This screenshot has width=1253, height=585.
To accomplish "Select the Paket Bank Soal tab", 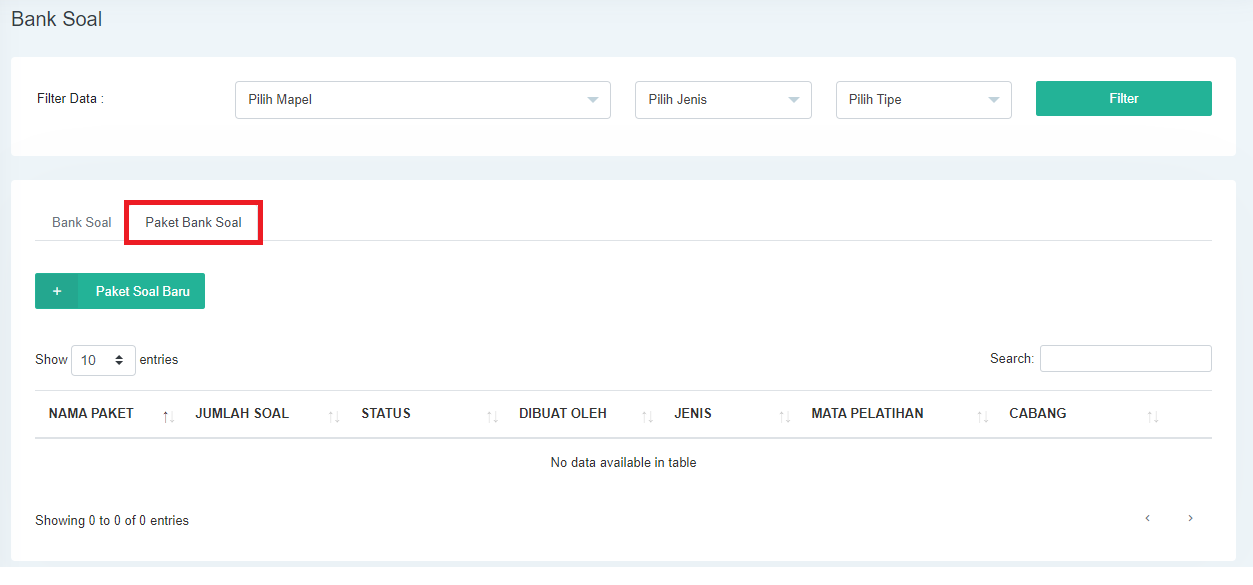I will pyautogui.click(x=193, y=222).
